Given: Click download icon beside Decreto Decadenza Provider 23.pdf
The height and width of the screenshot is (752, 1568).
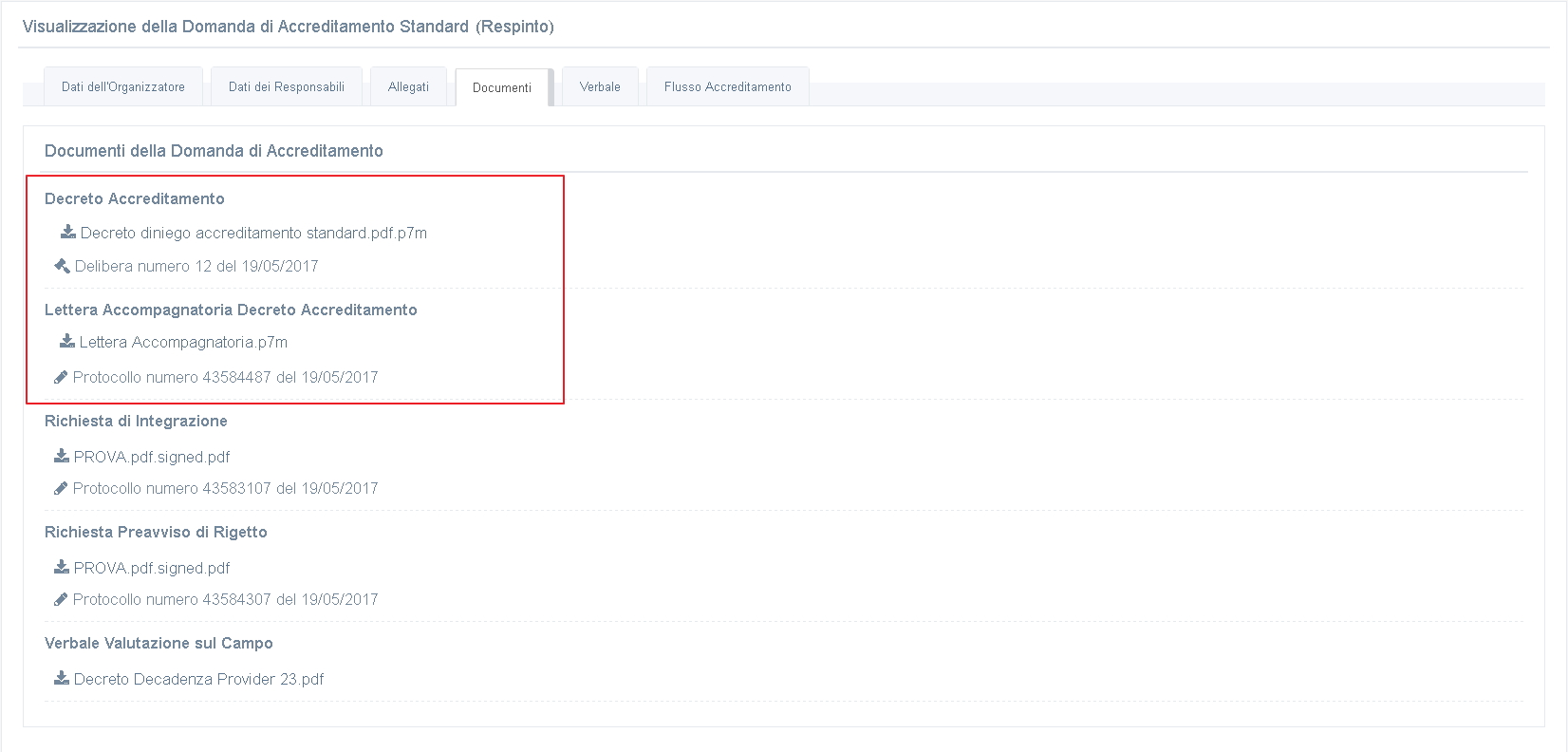Looking at the screenshot, I should (x=62, y=679).
